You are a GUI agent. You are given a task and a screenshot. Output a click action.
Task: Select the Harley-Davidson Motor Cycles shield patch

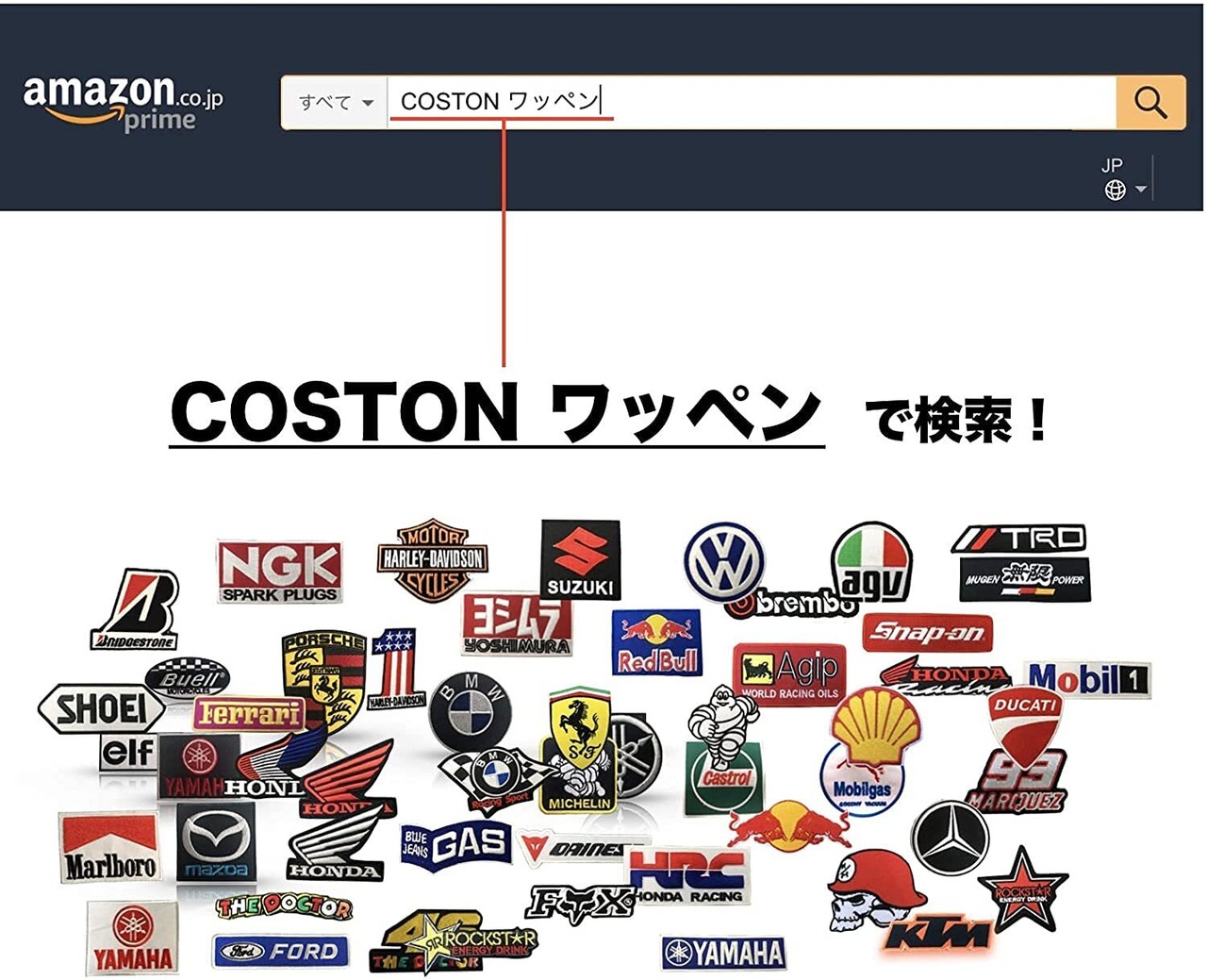[x=432, y=559]
